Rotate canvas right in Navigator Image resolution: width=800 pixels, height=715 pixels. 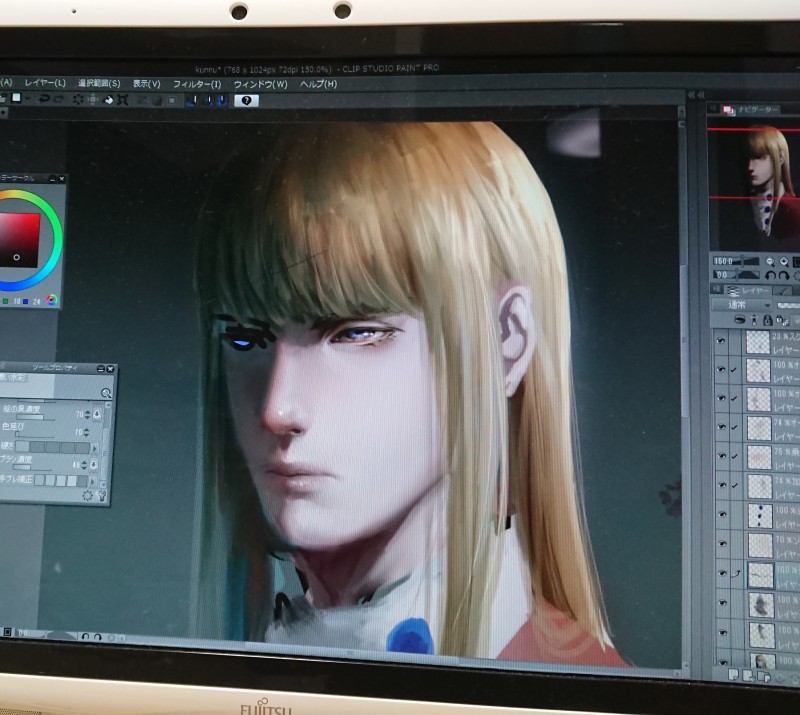783,276
